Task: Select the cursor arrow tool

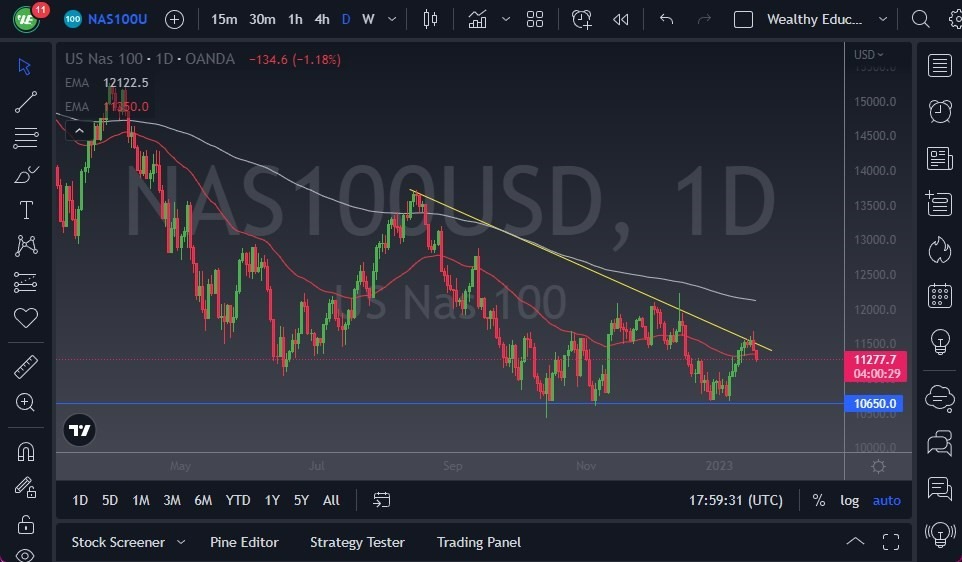Action: tap(25, 66)
